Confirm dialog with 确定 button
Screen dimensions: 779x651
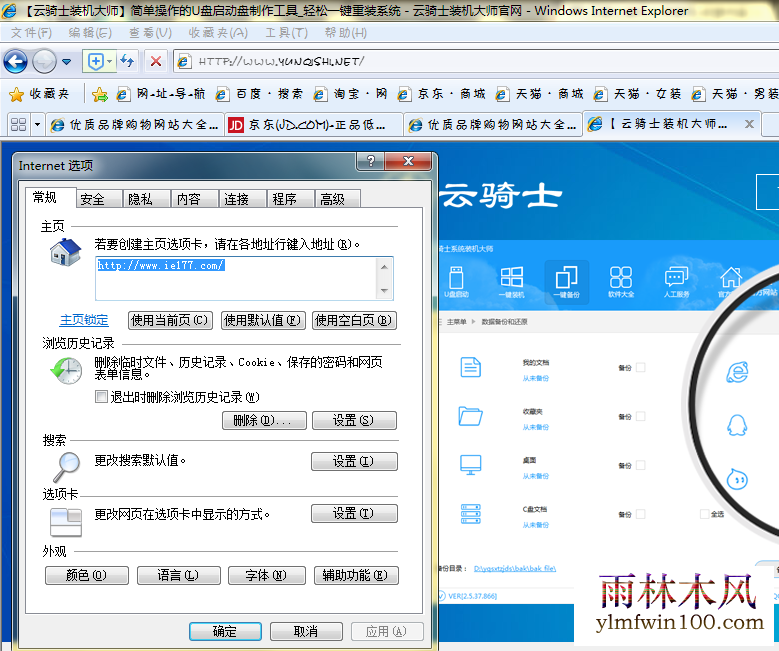click(x=225, y=631)
